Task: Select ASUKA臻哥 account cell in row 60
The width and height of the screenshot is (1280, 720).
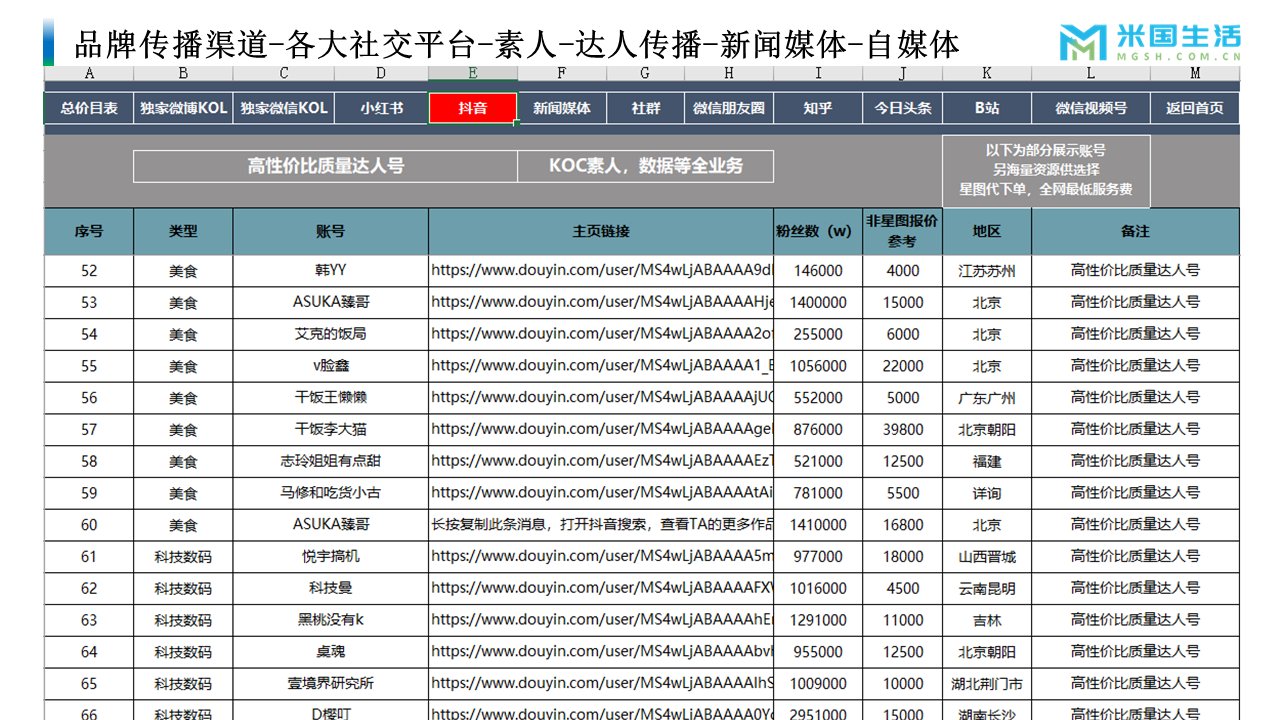Action: pyautogui.click(x=331, y=524)
